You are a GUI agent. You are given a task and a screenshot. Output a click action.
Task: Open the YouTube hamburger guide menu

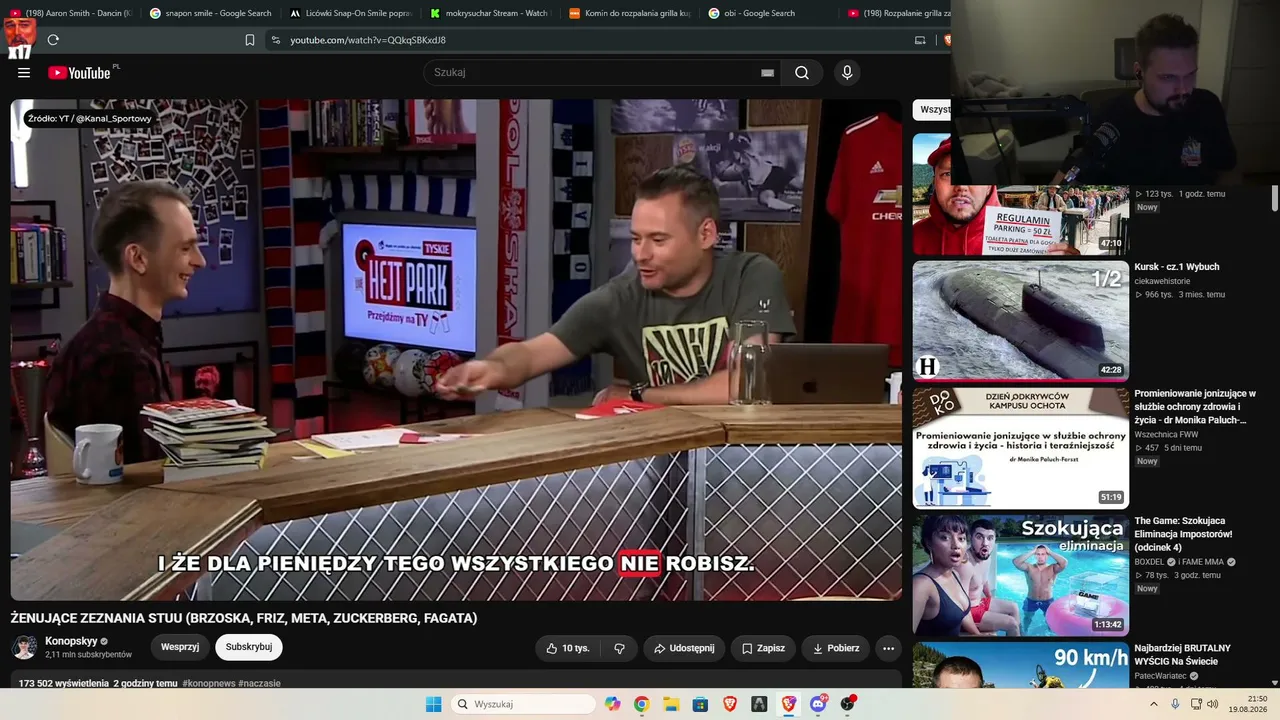click(x=24, y=72)
